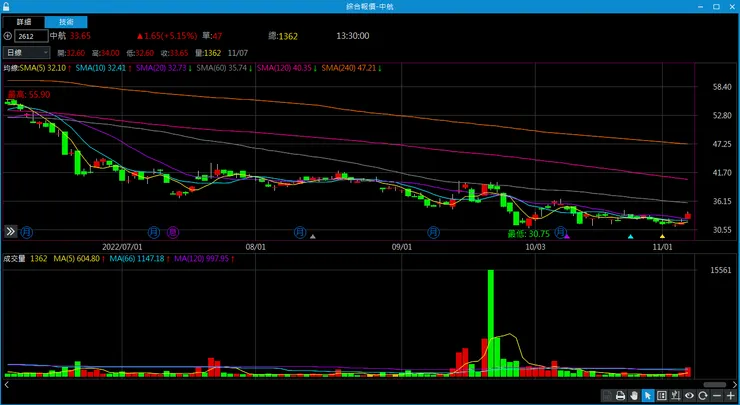
Task: Zoom out with the minus icon
Action: (x=717, y=396)
